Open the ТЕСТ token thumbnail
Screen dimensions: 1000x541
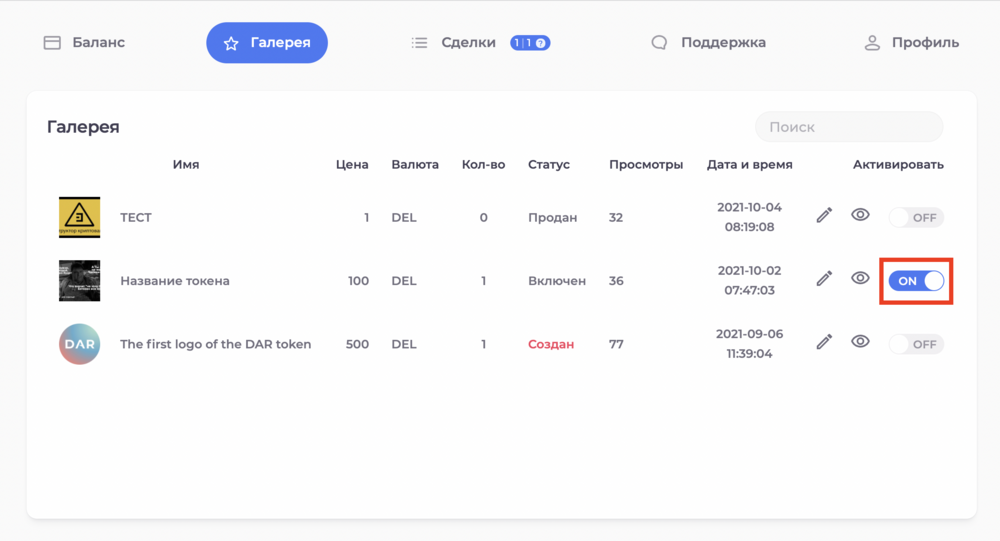coord(80,217)
